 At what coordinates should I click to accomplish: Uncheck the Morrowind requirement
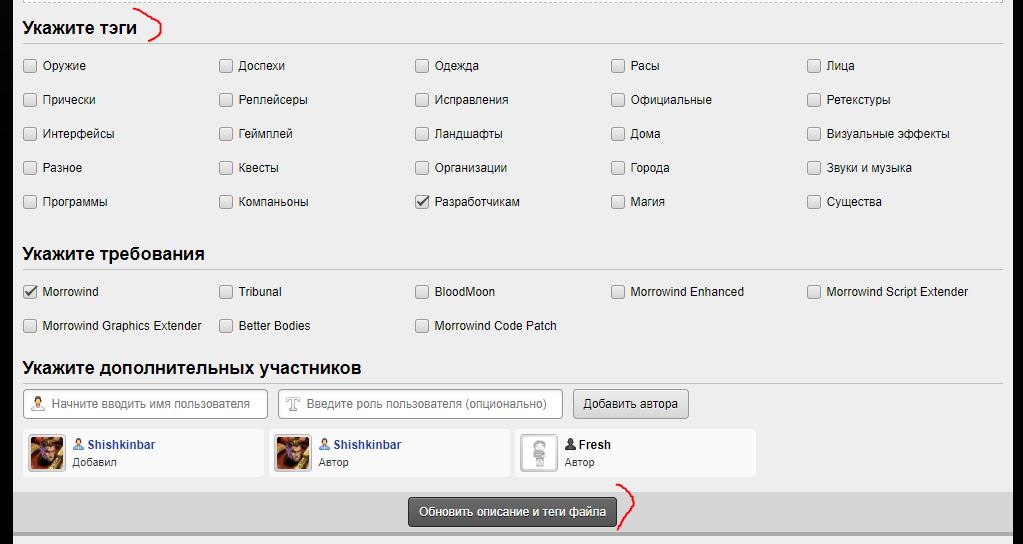(30, 292)
